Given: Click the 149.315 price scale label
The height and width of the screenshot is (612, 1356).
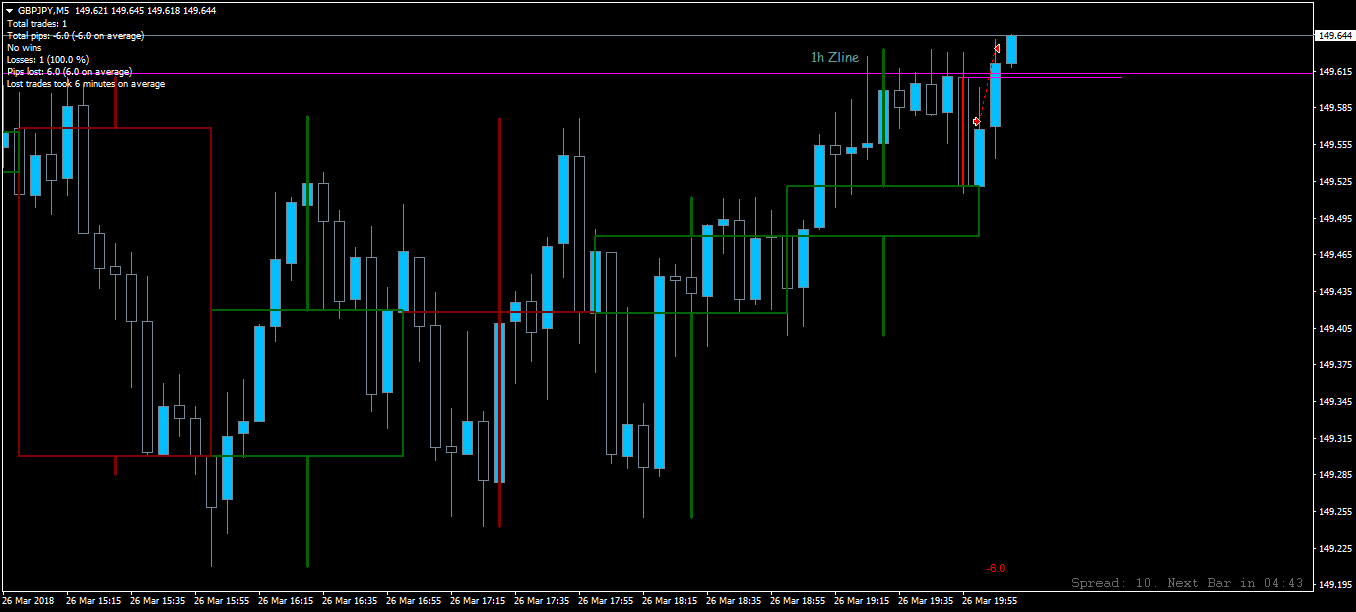Looking at the screenshot, I should click(1335, 438).
